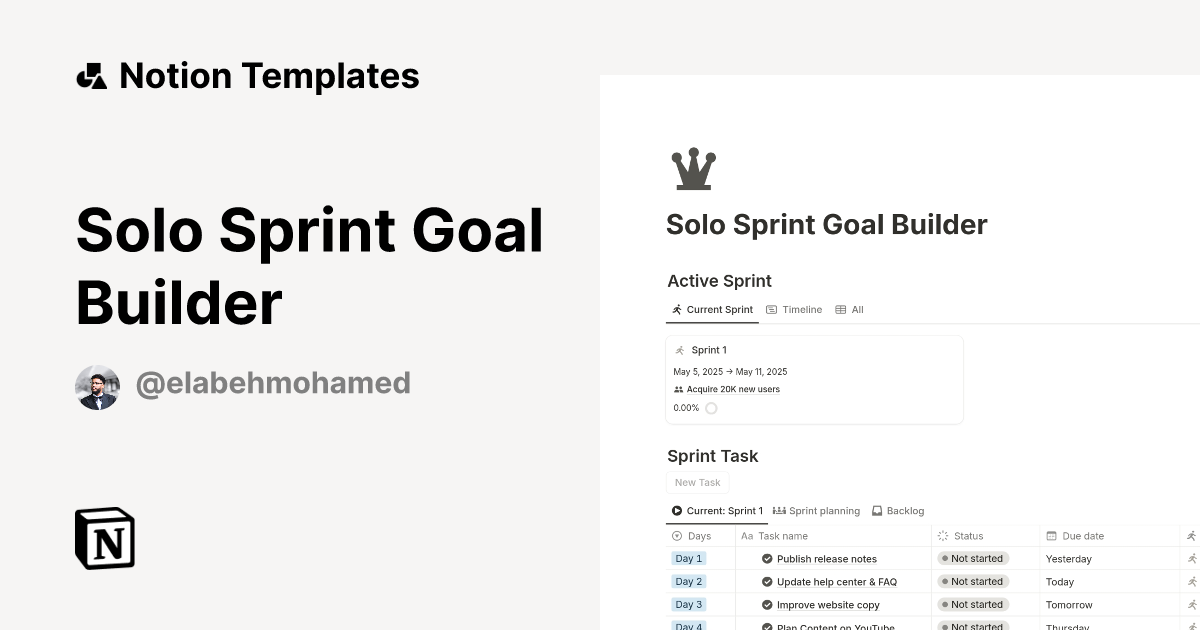This screenshot has height=630, width=1200.
Task: Click the calendar icon in the Due date column
Action: [1050, 536]
